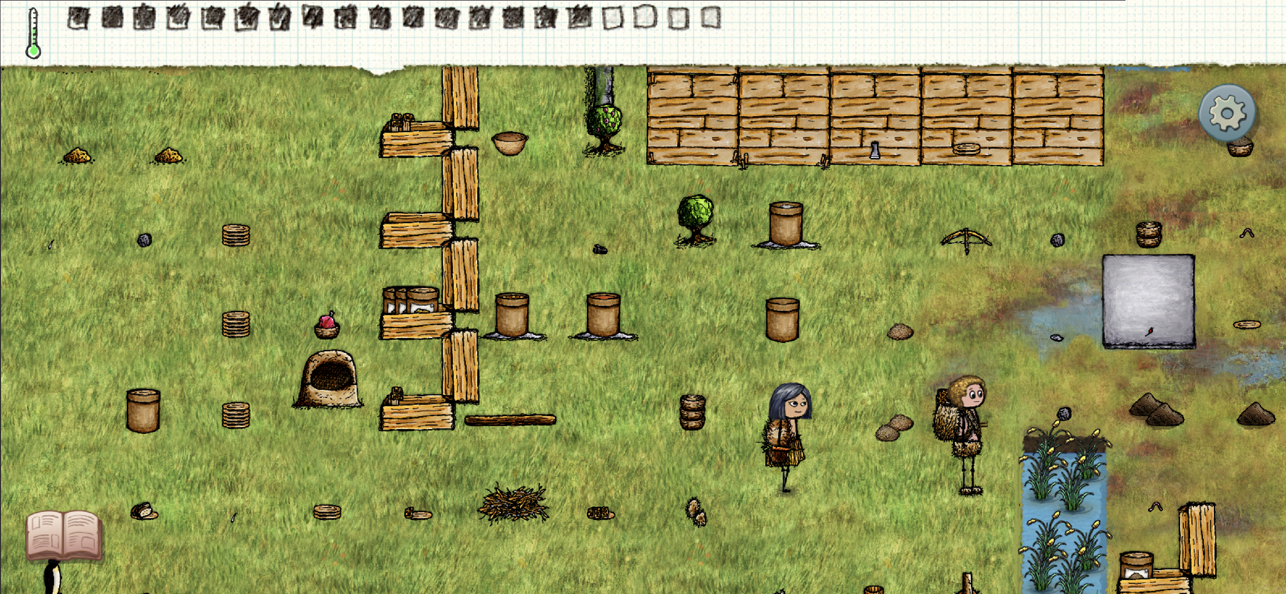Screen dimensions: 1286x594
Task: Open the recipe book
Action: [x=64, y=535]
